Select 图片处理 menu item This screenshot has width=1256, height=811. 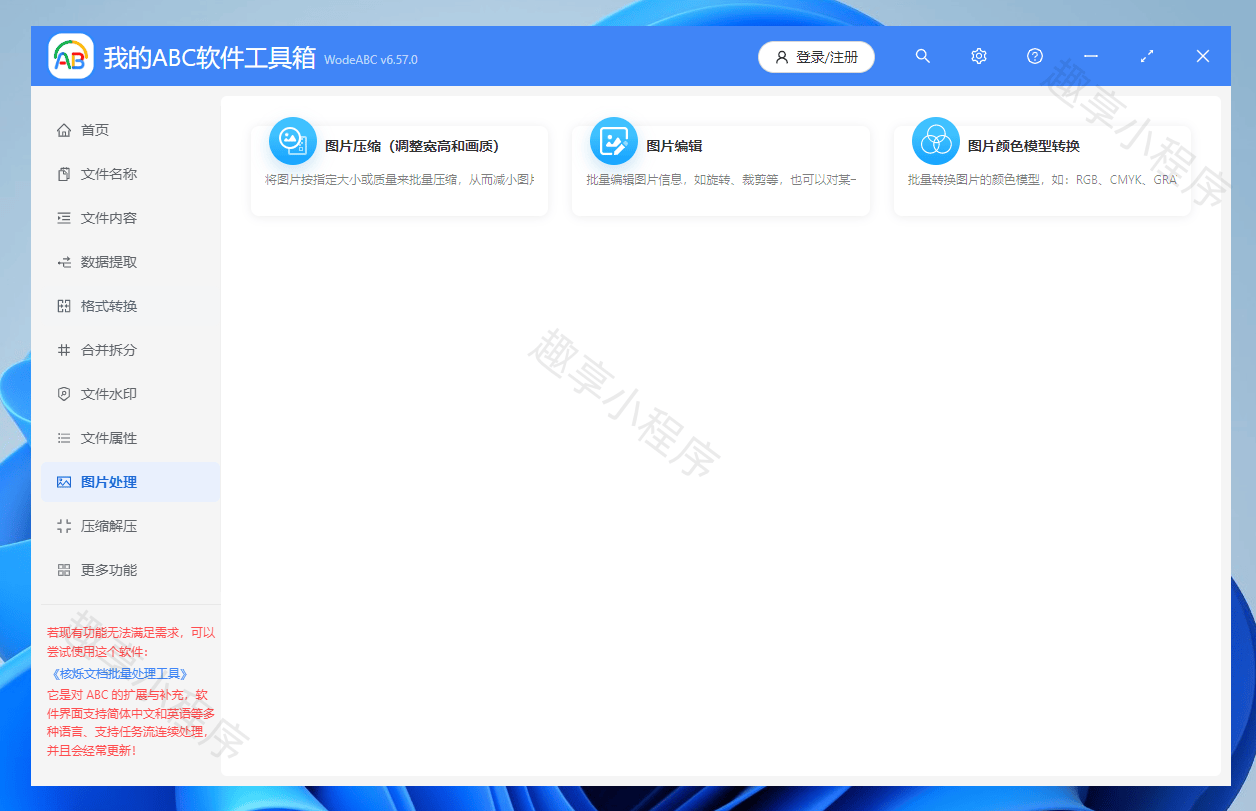tap(130, 482)
